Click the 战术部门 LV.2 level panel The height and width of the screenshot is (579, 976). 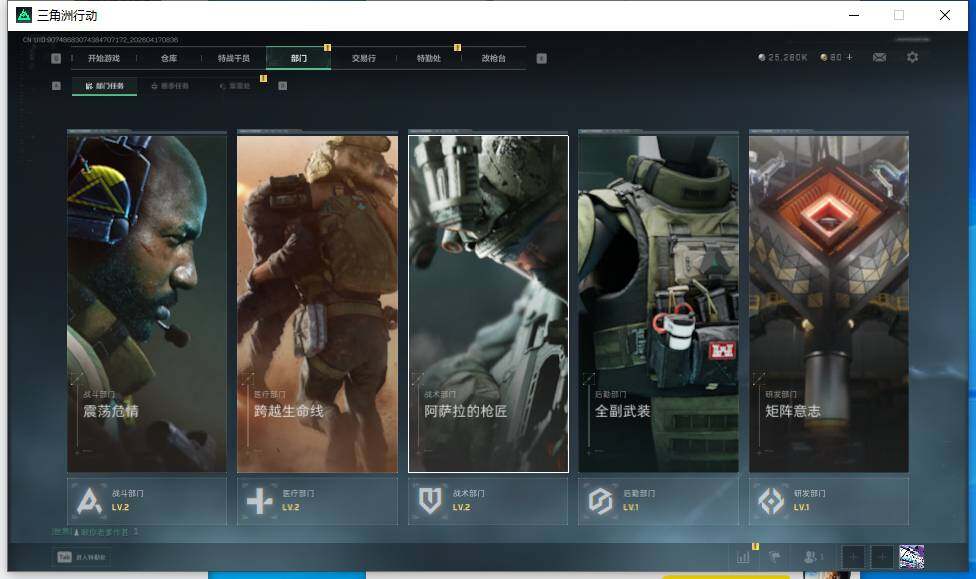488,501
